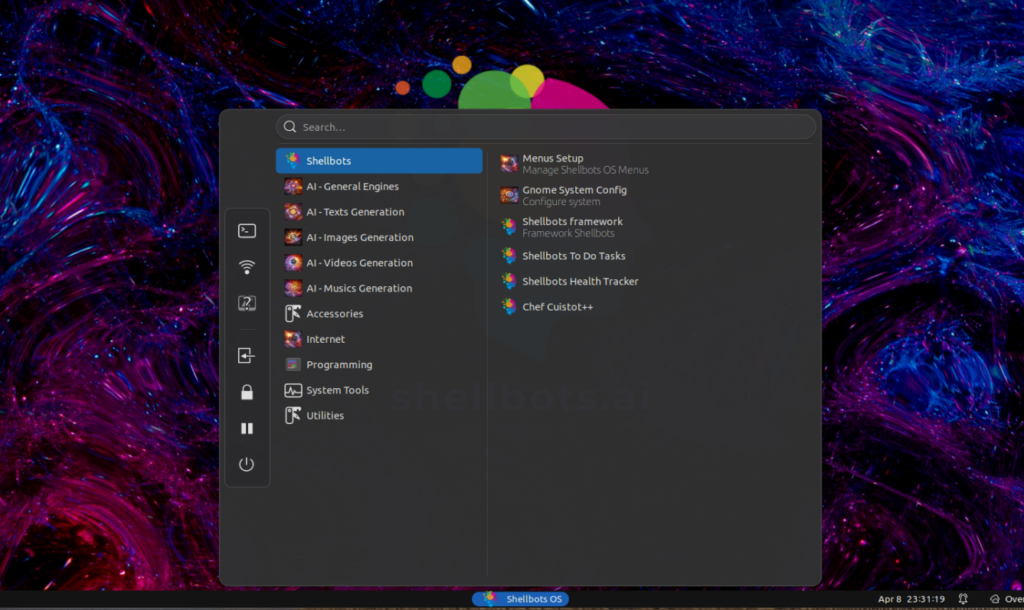Click the suspend pause icon
Image resolution: width=1024 pixels, height=610 pixels.
tap(247, 429)
